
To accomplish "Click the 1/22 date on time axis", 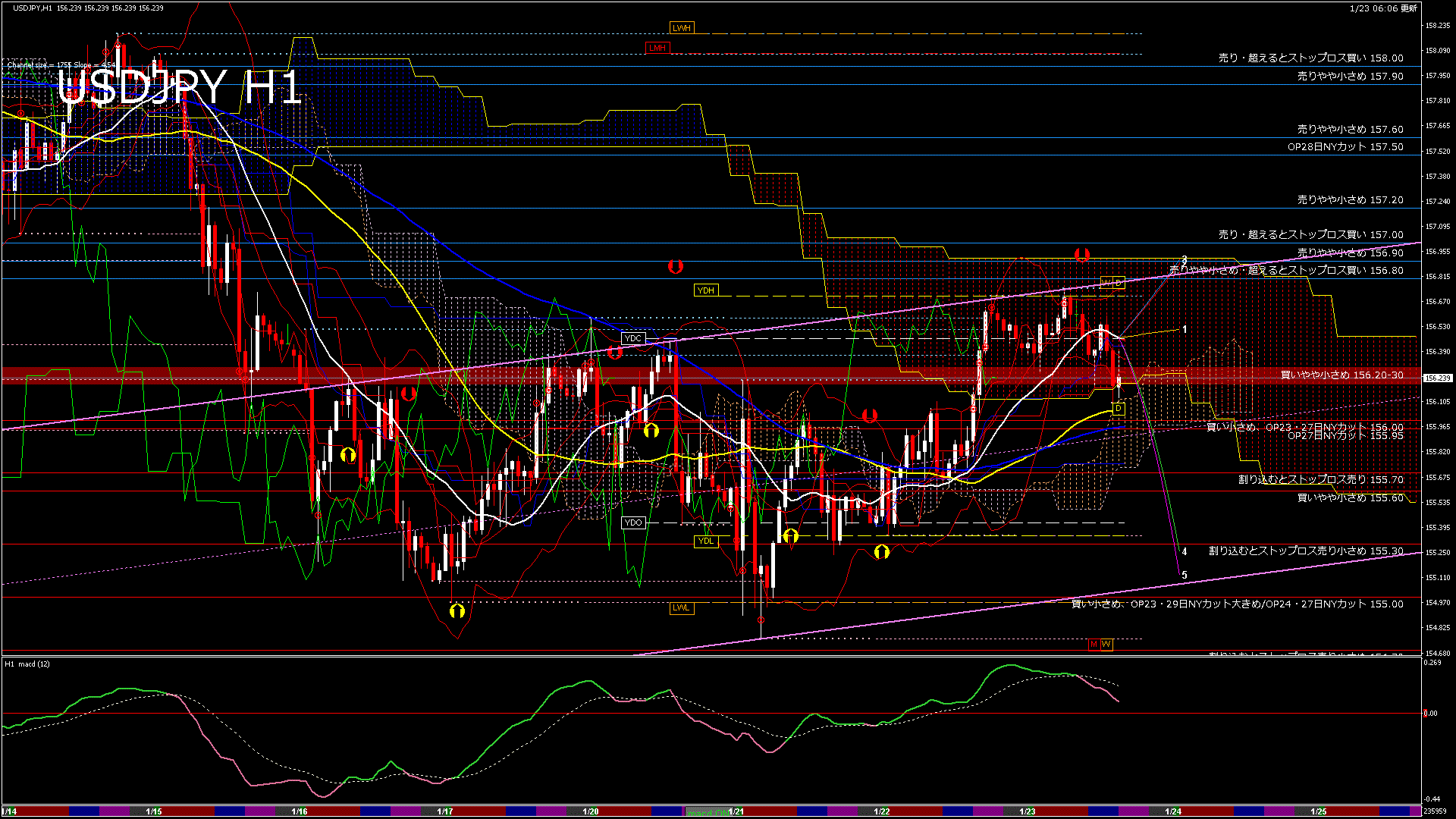I will pos(882,811).
